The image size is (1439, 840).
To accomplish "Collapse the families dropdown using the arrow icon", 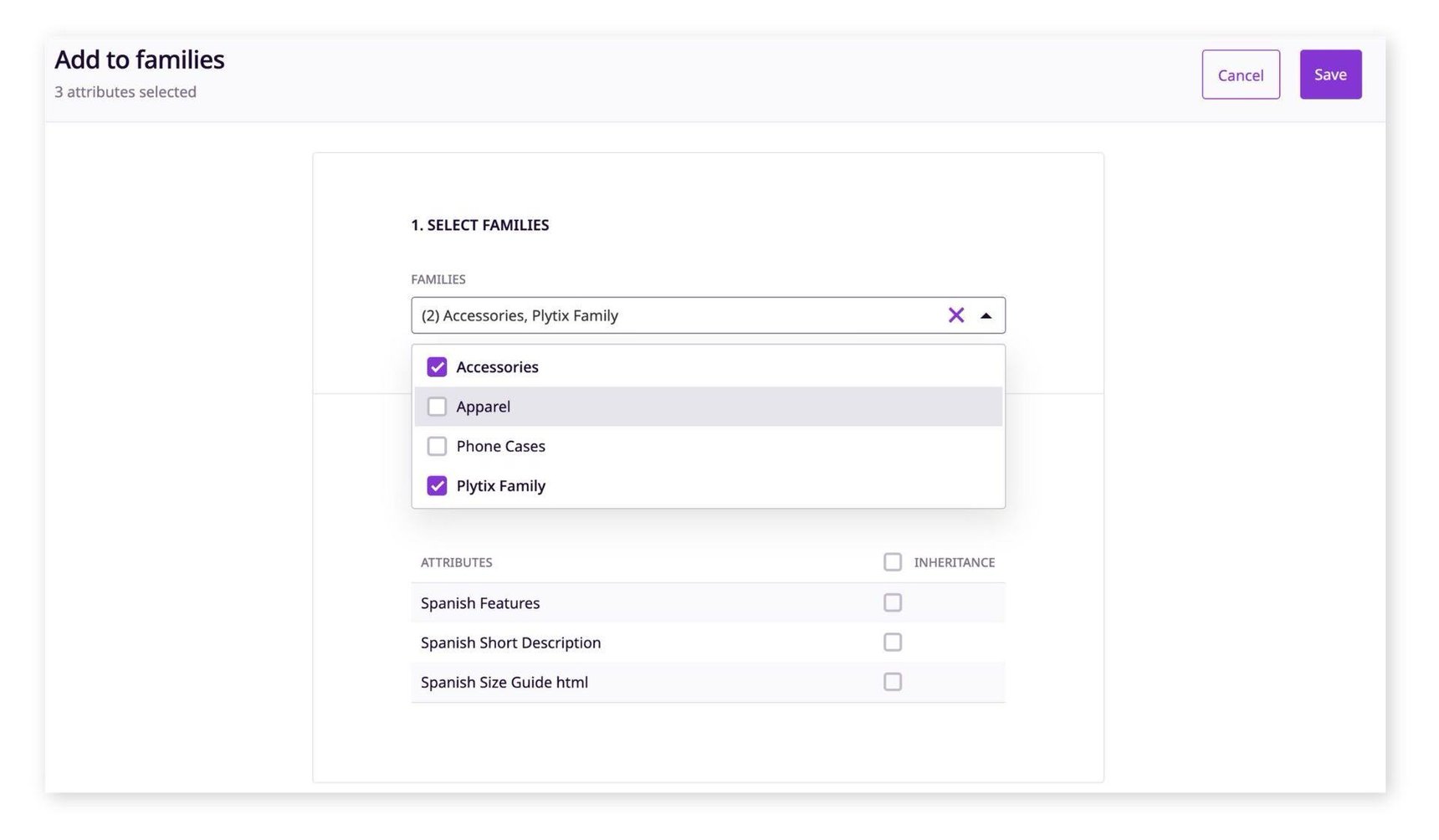I will click(986, 315).
